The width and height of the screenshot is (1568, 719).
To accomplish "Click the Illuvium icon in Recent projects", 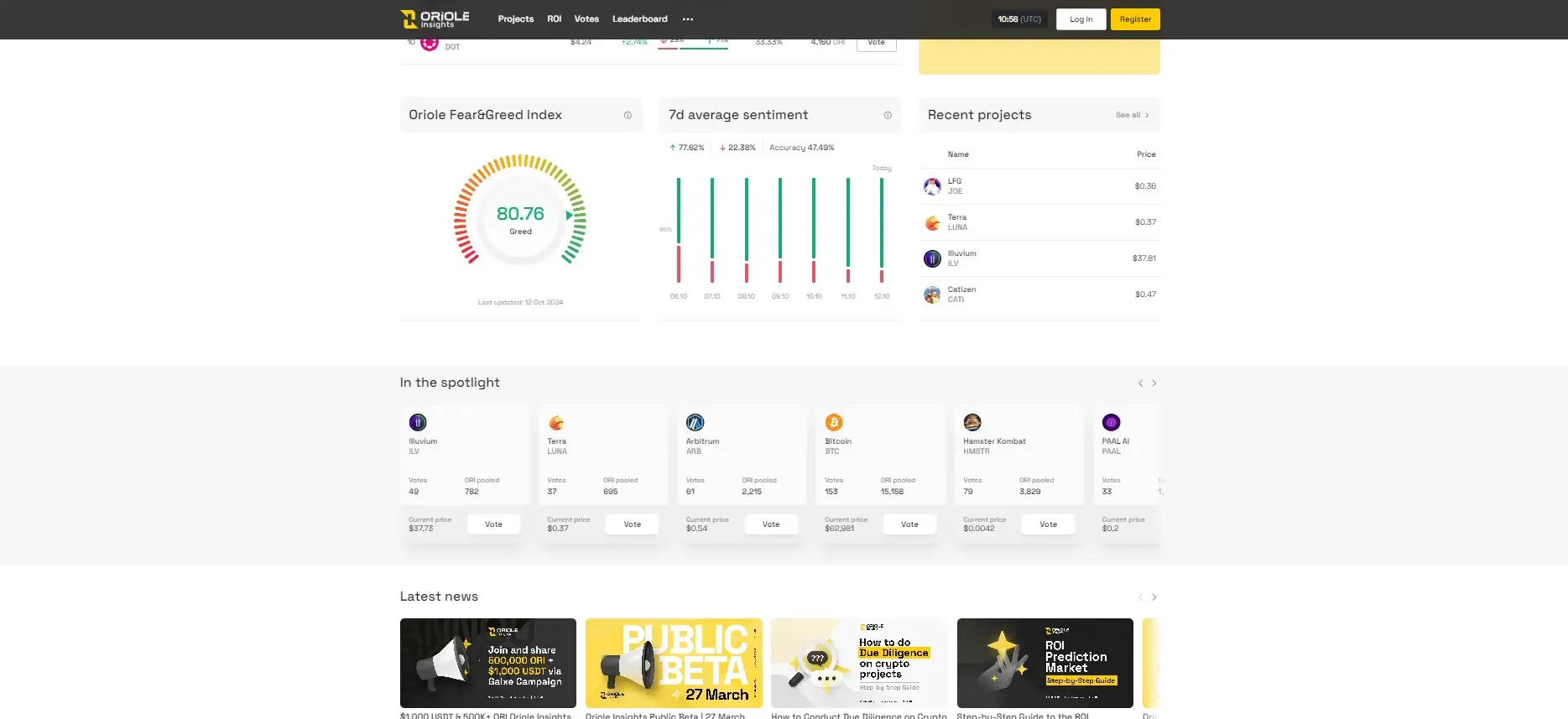I will click(x=932, y=258).
